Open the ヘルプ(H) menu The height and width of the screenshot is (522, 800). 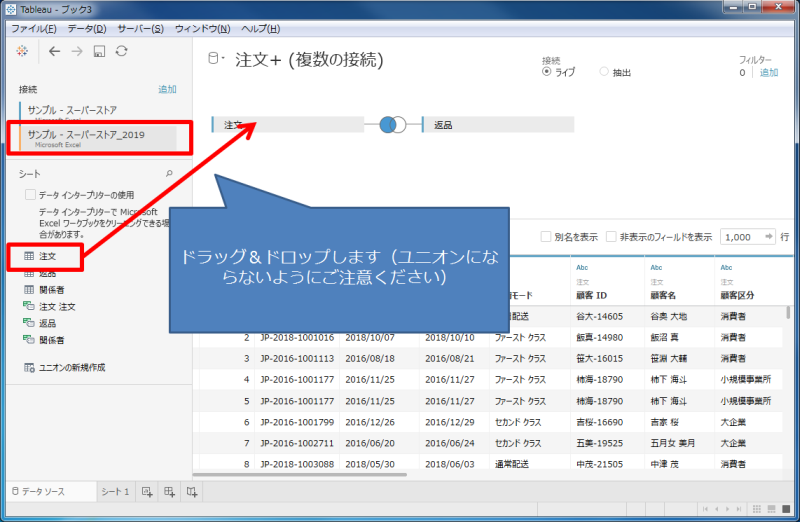[x=260, y=29]
